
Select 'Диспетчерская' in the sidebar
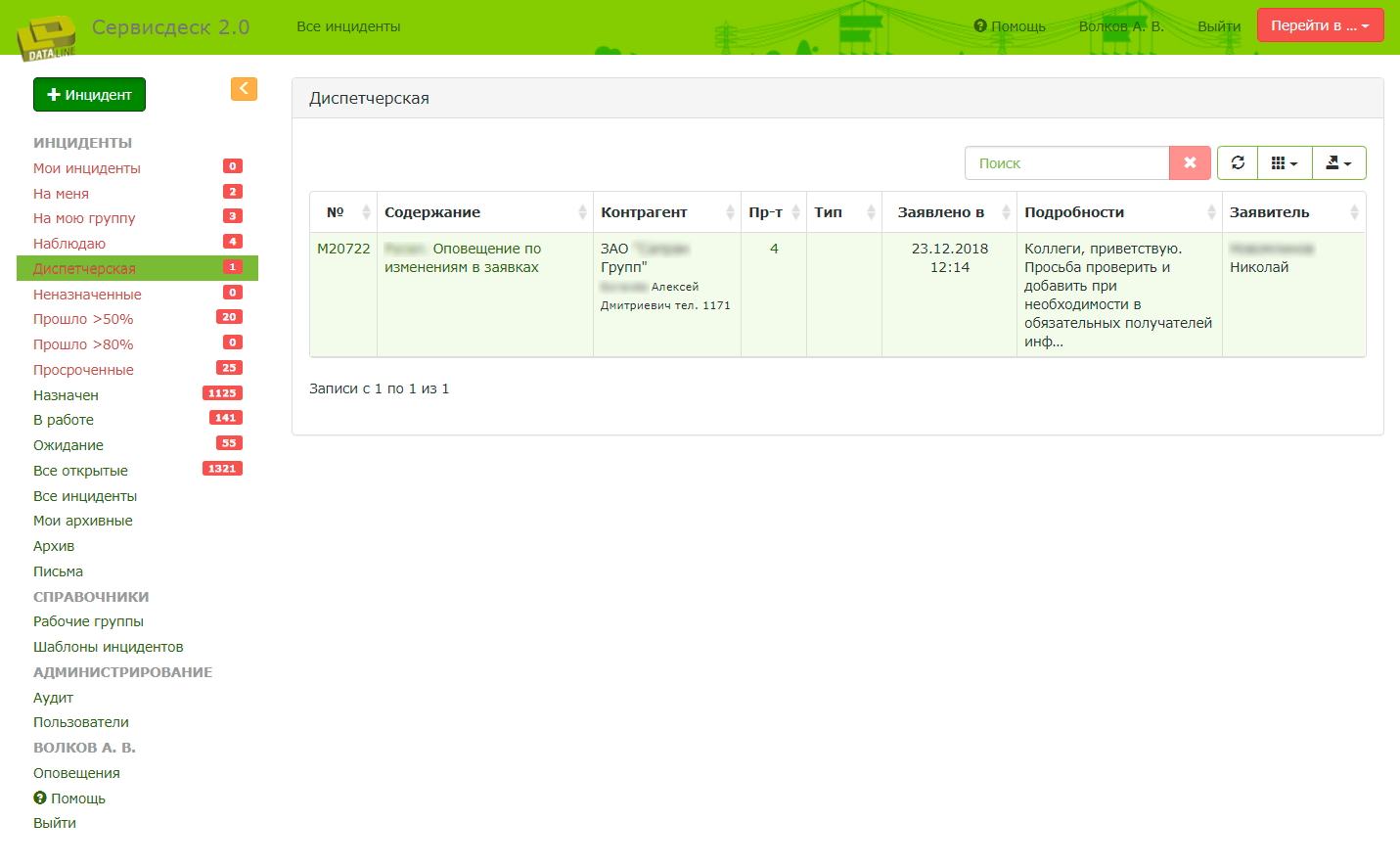click(x=137, y=268)
